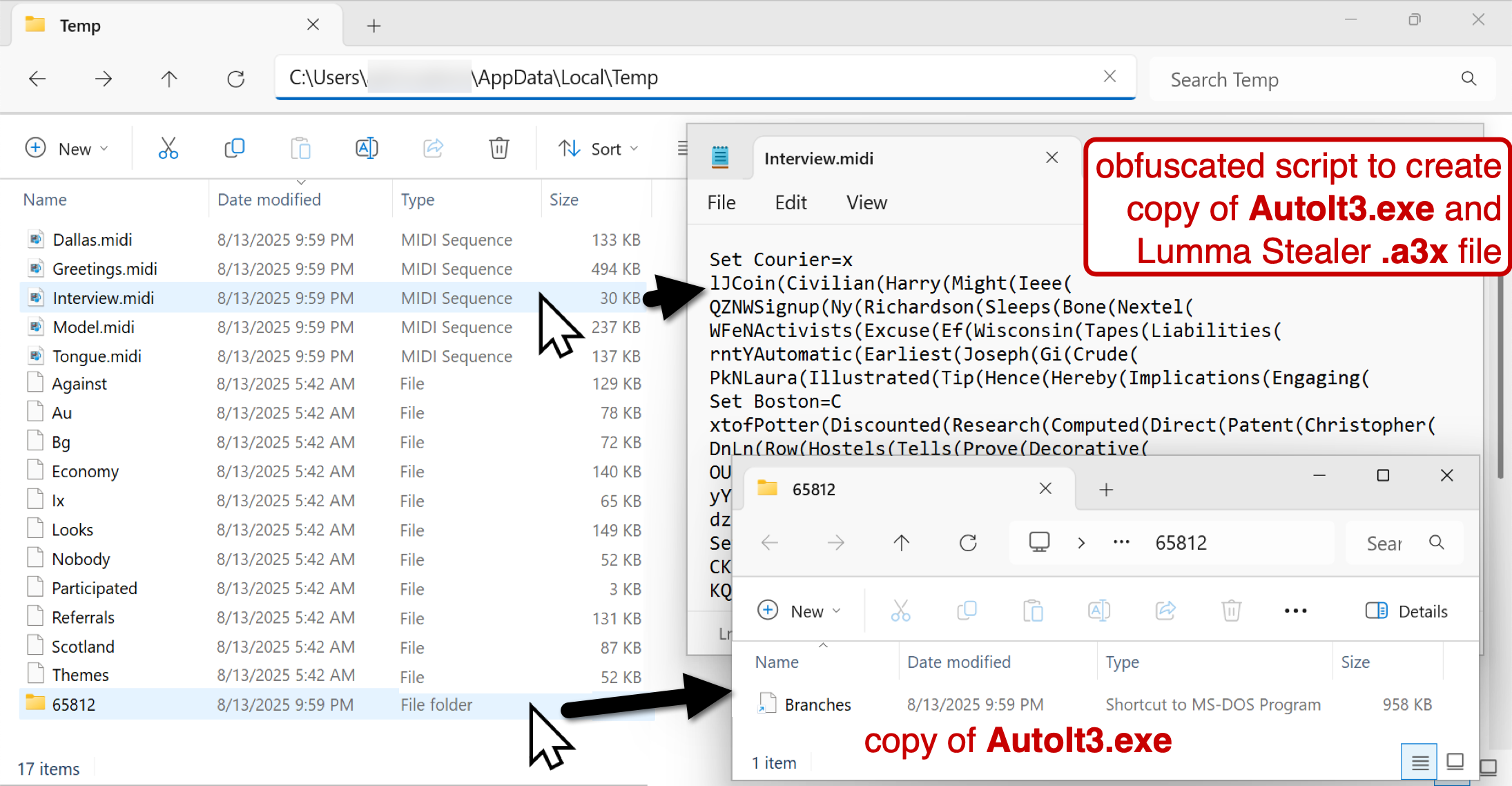Select the Branches shortcut file
Image resolution: width=1512 pixels, height=786 pixels.
[817, 704]
